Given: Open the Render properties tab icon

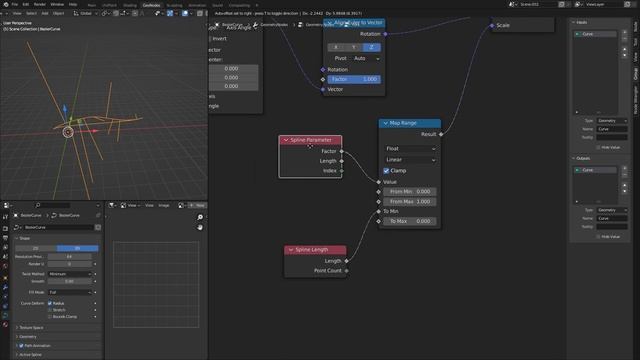Looking at the screenshot, I should 5,229.
